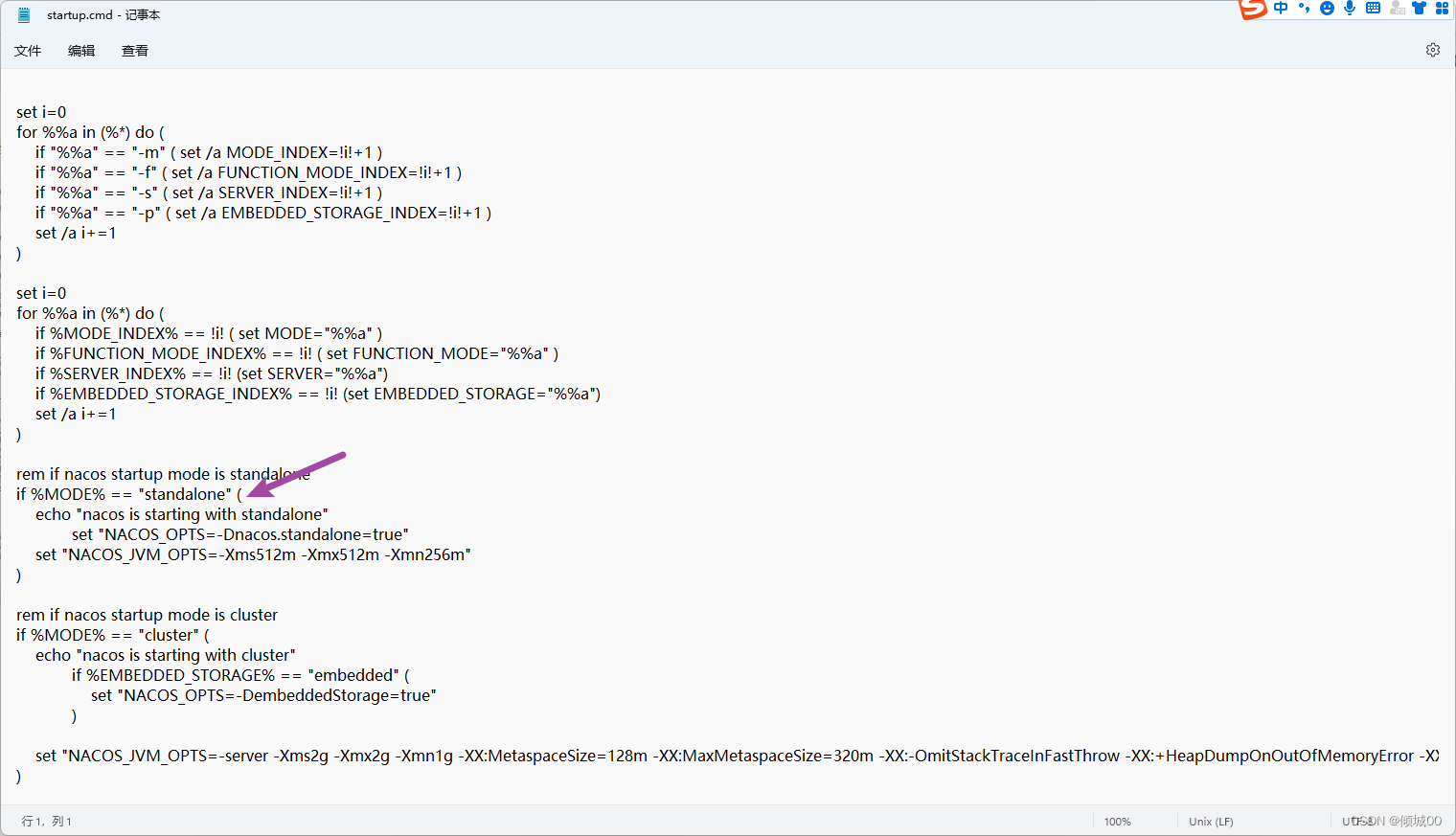The image size is (1456, 836).
Task: Open Notepad settings gear icon
Action: pyautogui.click(x=1432, y=50)
